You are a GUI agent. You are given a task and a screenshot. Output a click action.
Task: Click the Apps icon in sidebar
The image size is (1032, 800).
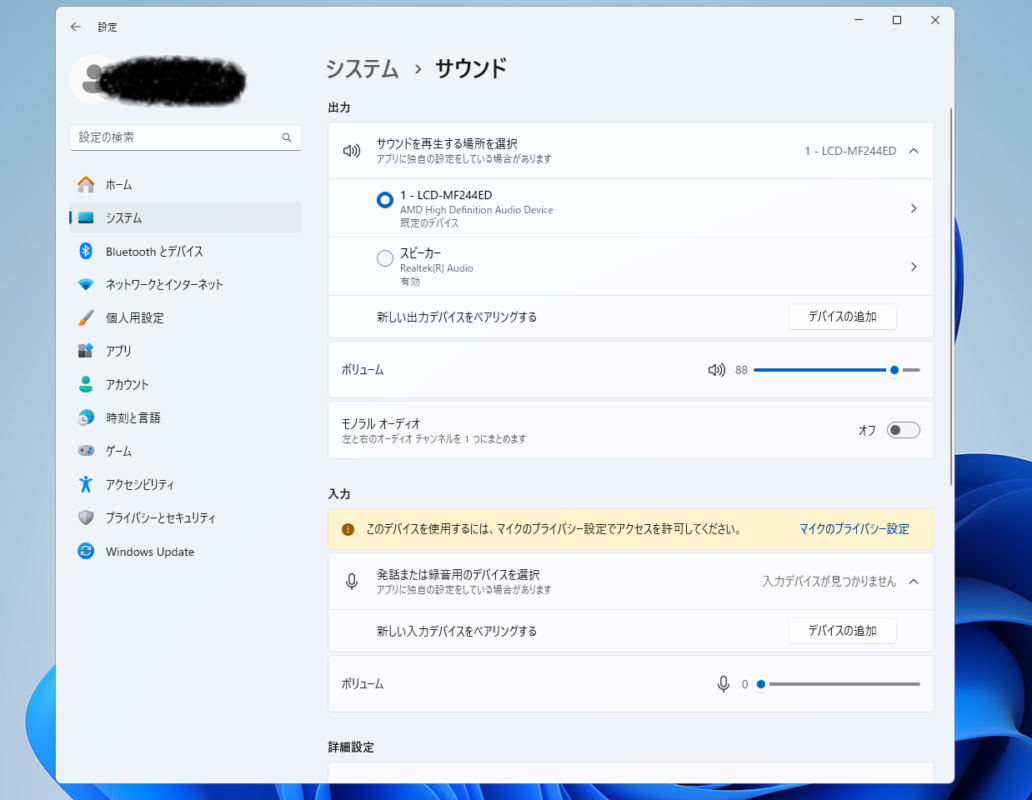point(86,351)
